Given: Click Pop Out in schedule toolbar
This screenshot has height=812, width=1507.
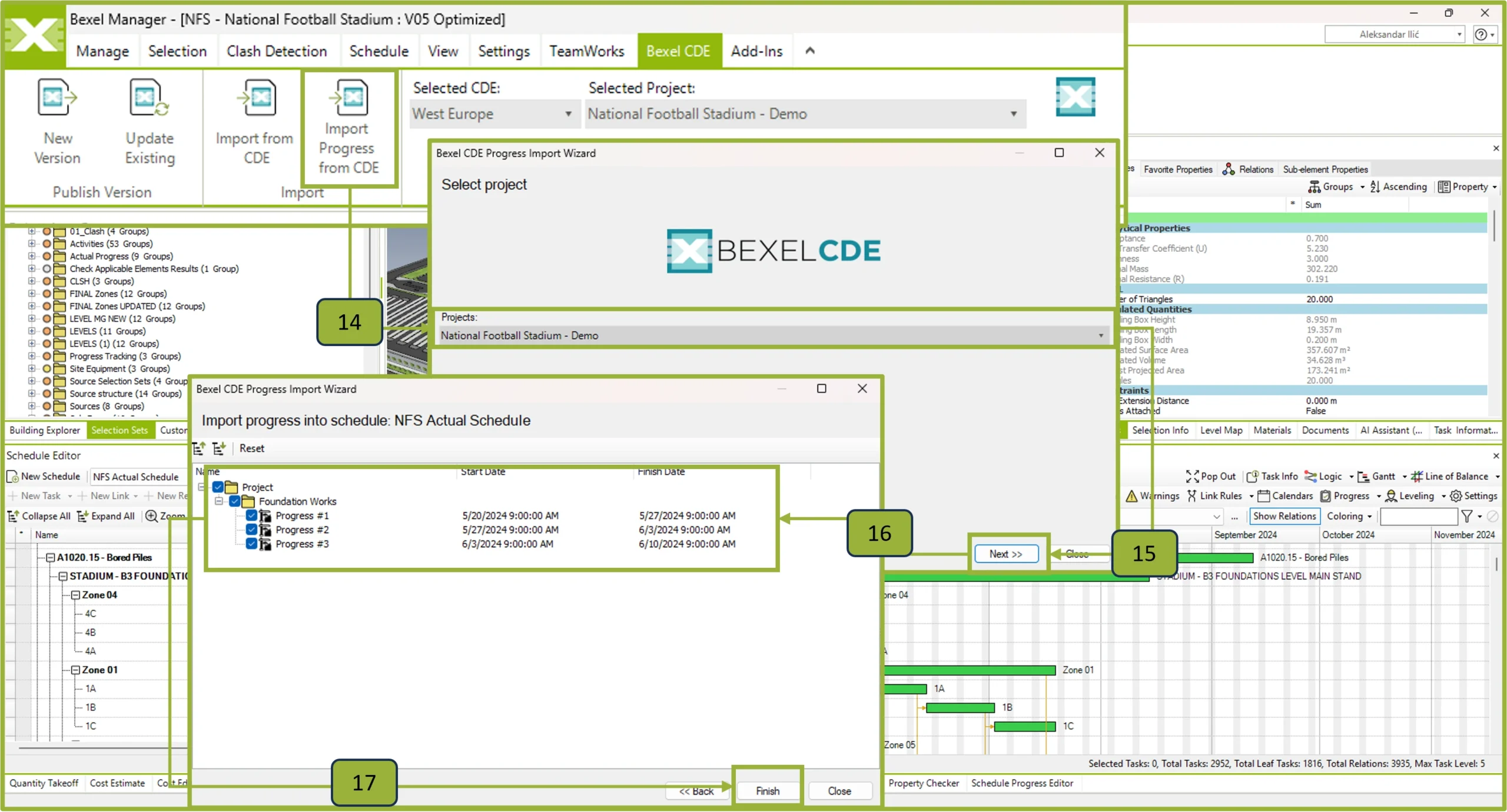Looking at the screenshot, I should (1211, 477).
